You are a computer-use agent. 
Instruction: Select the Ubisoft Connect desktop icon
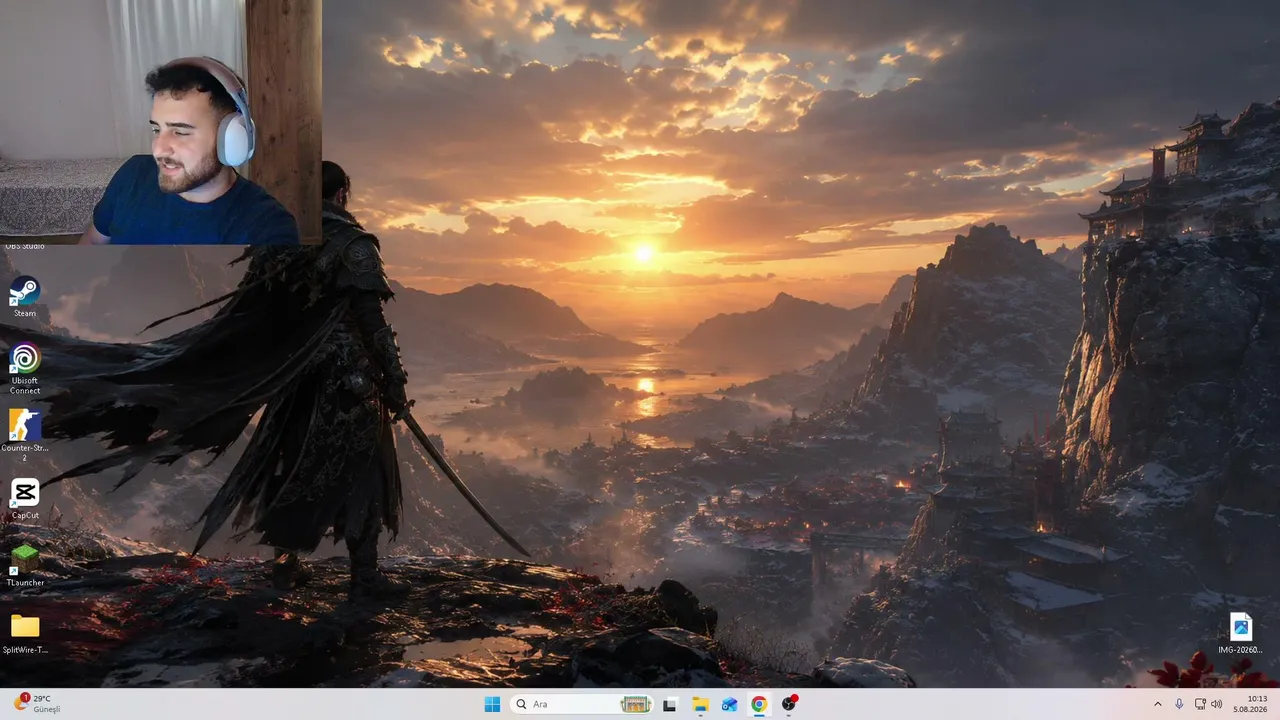point(25,369)
